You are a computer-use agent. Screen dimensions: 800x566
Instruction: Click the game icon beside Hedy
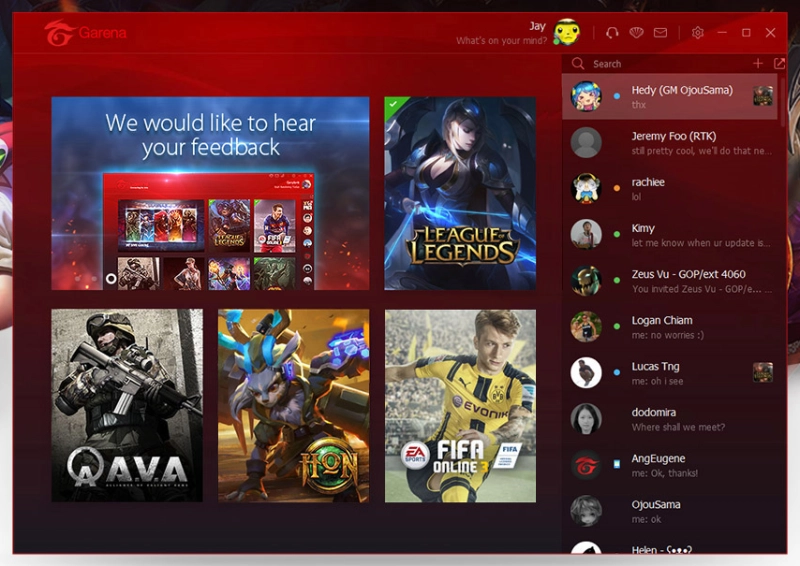[x=763, y=96]
